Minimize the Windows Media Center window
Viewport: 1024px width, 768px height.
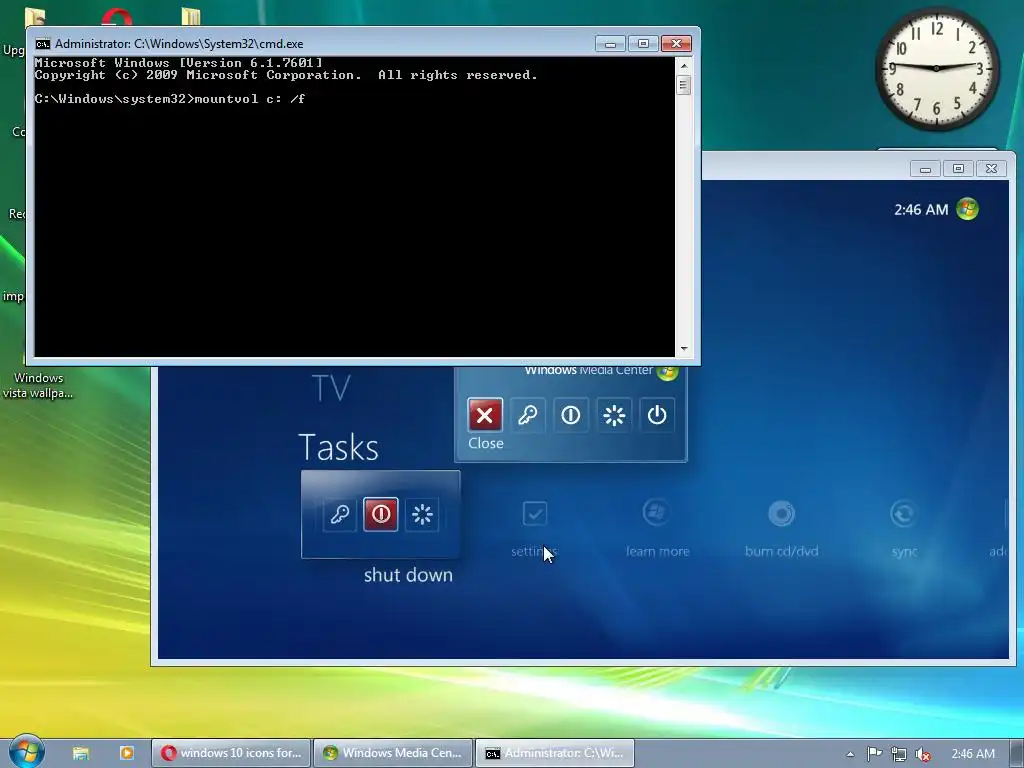pyautogui.click(x=925, y=168)
